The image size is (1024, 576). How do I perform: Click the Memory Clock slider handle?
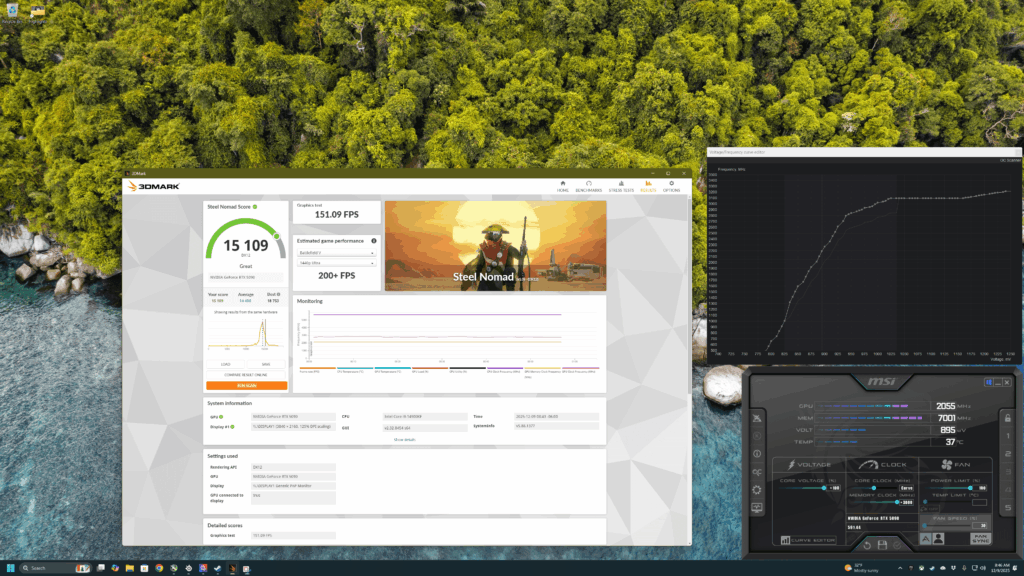(x=897, y=502)
